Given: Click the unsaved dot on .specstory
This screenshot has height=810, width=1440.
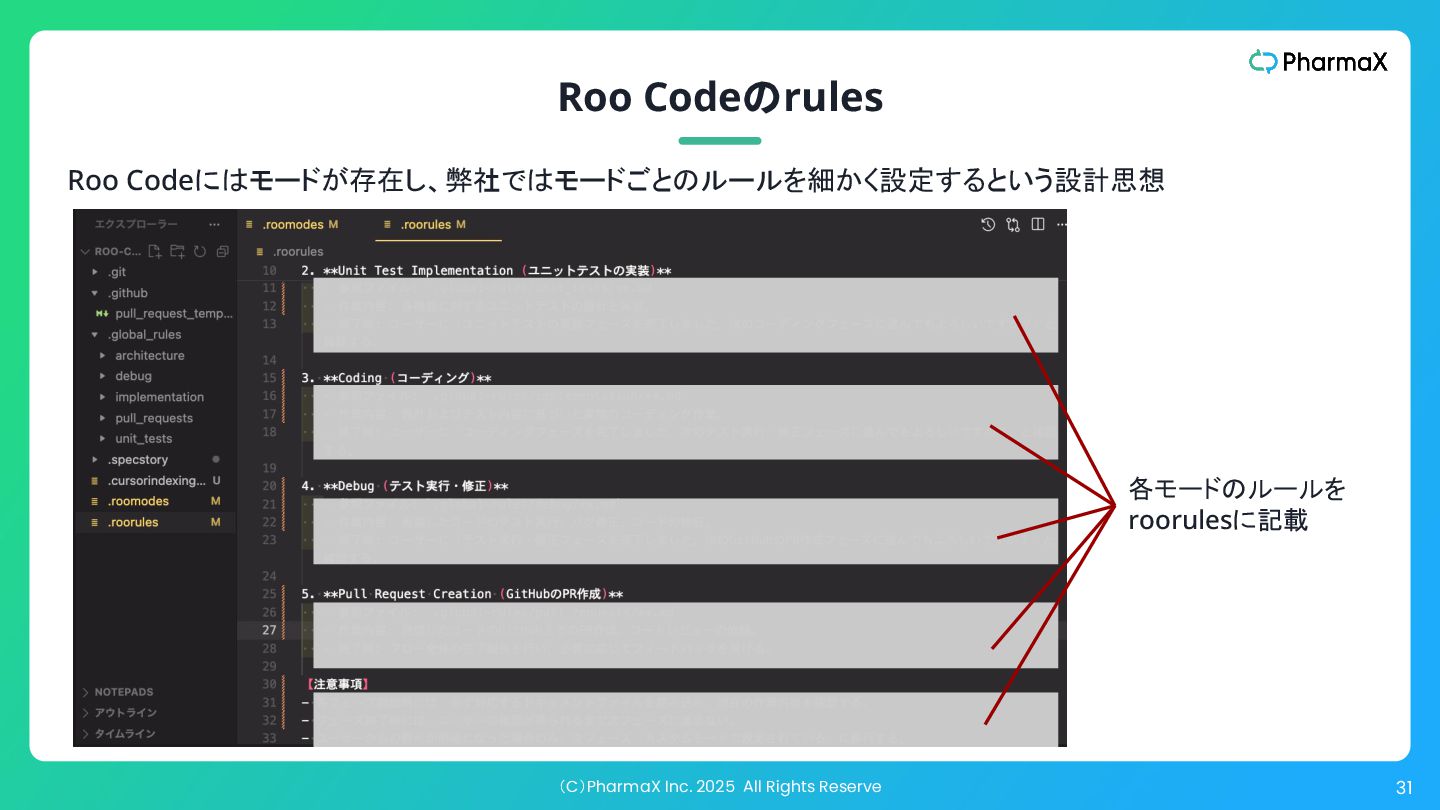Looking at the screenshot, I should 216,460.
